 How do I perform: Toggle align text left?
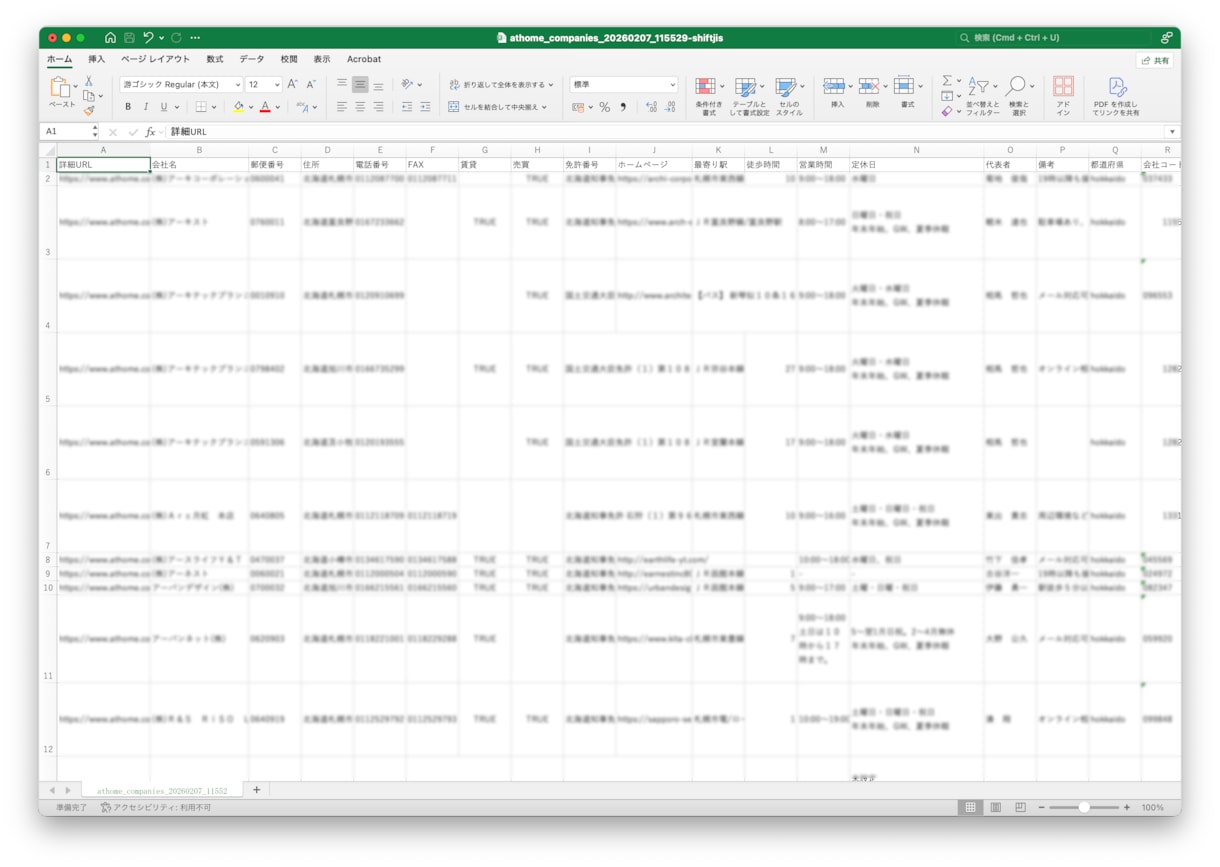coord(342,107)
